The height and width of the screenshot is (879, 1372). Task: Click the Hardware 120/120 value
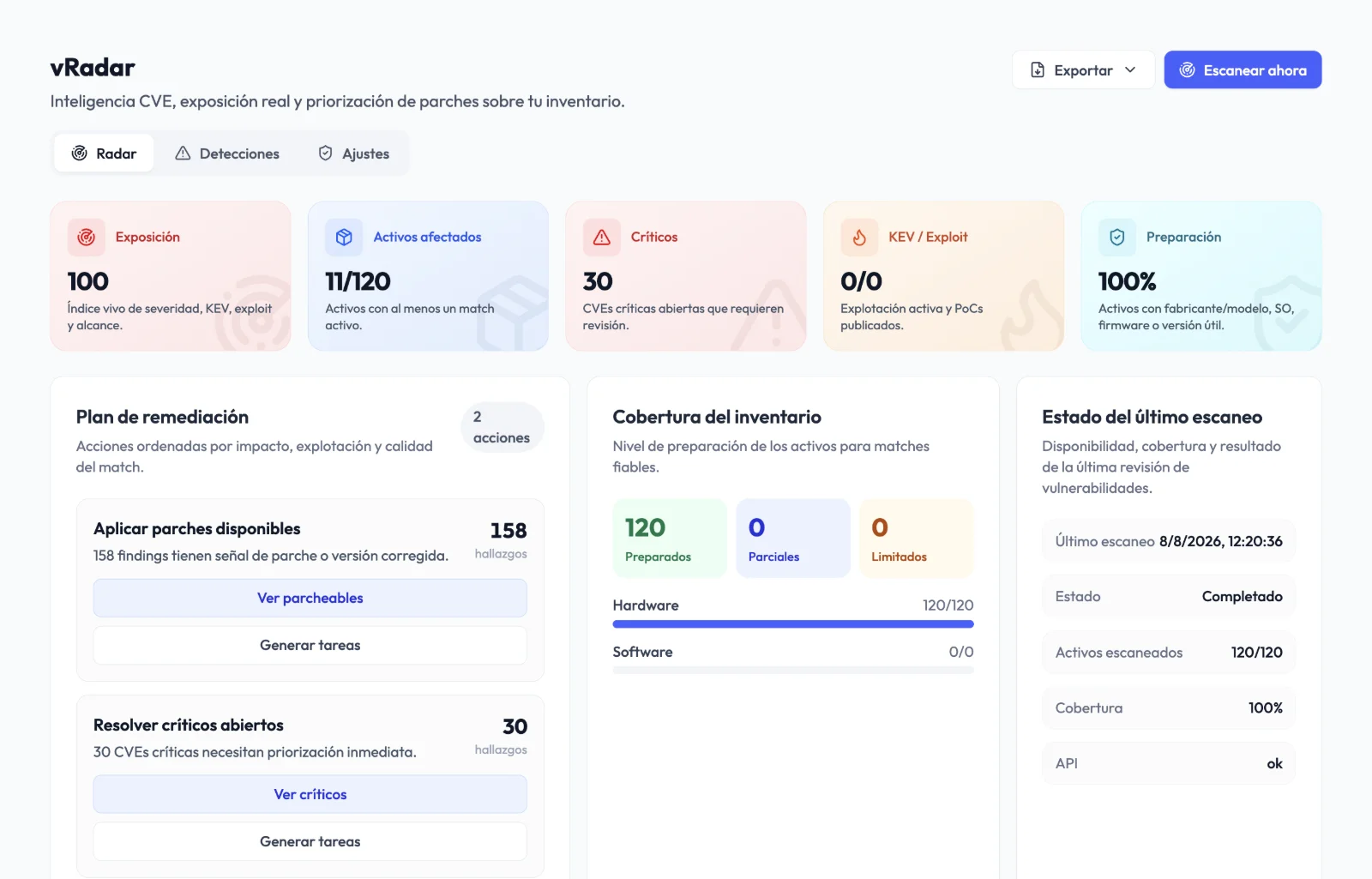pos(948,605)
